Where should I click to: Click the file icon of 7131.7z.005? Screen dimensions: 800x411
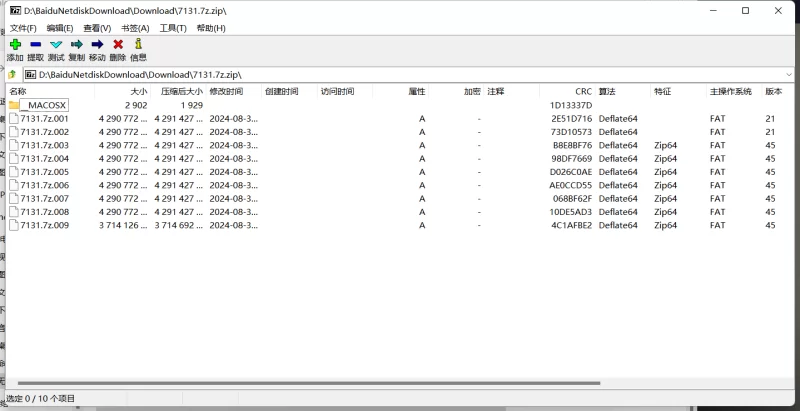click(14, 172)
